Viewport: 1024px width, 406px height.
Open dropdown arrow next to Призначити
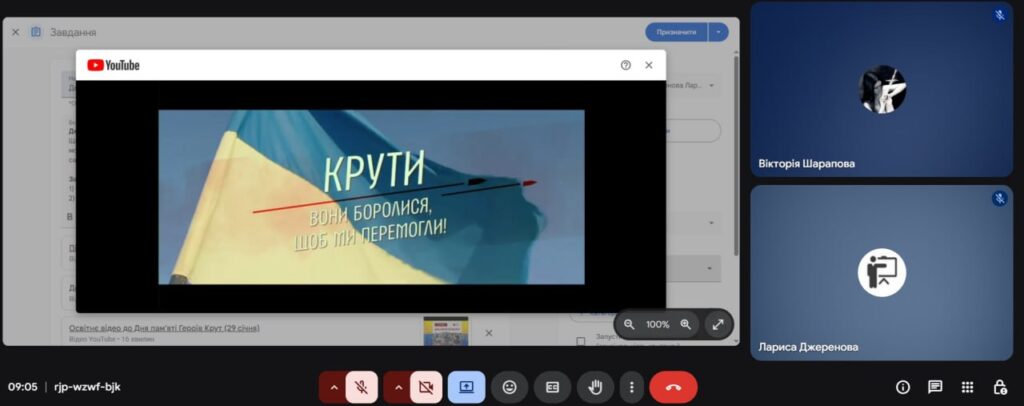718,32
